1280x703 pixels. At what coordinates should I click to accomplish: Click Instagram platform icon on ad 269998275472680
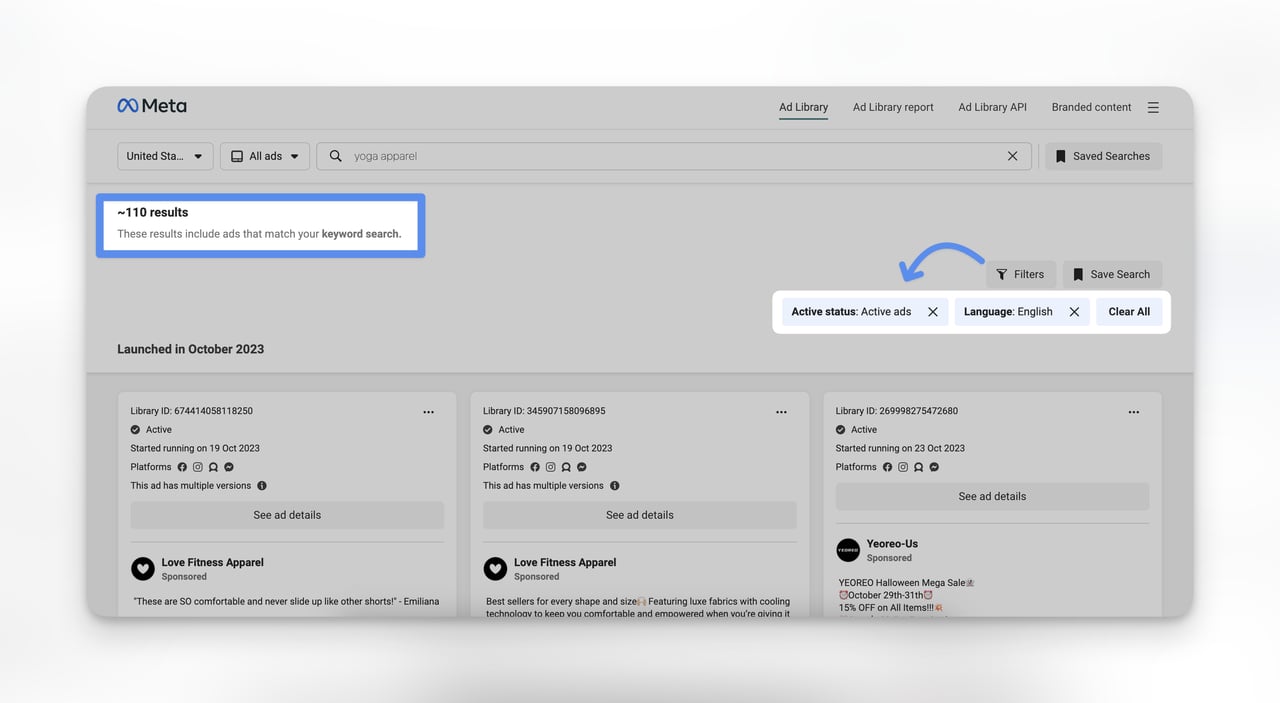click(x=903, y=467)
